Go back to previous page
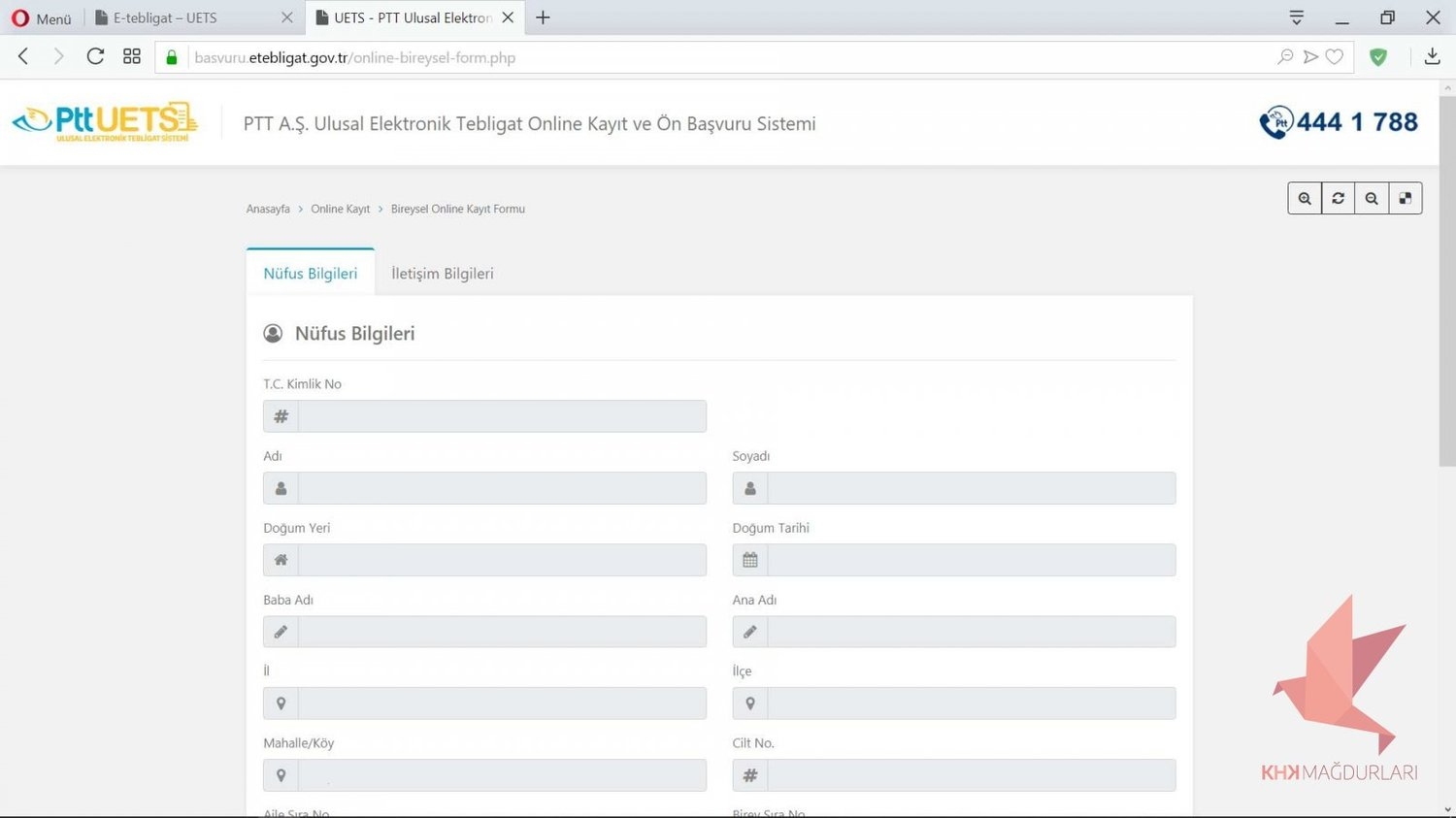1456x818 pixels. [23, 56]
